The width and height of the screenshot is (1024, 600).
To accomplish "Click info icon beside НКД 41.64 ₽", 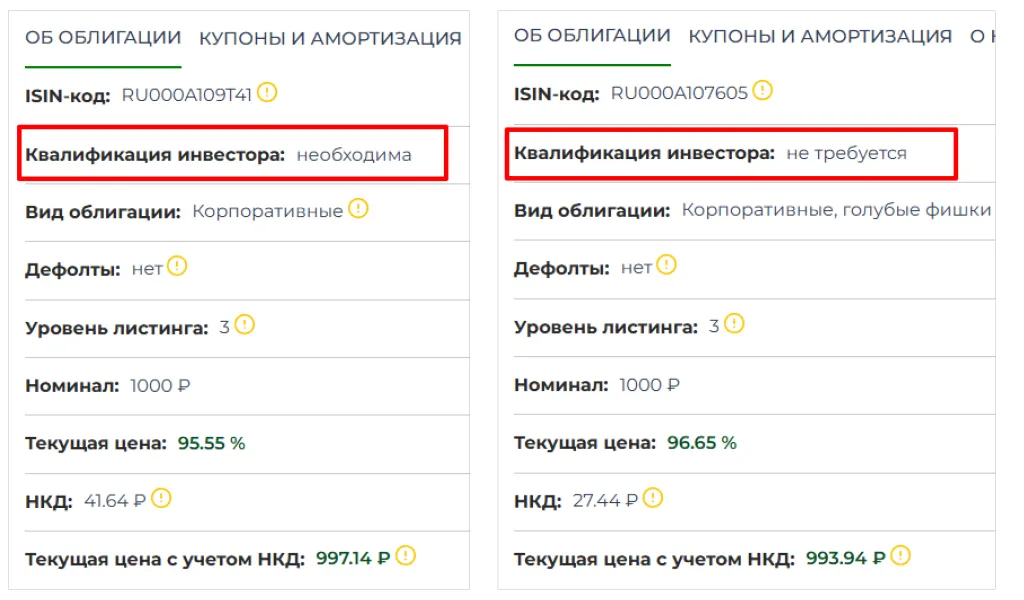I will click(161, 498).
